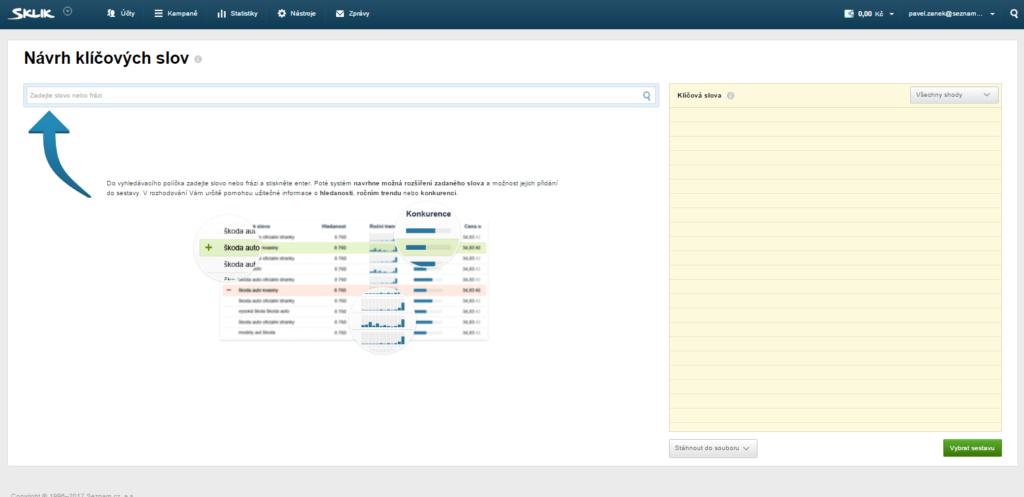1024x497 pixels.
Task: Expand the credit balance dropdown arrow
Action: [x=891, y=15]
